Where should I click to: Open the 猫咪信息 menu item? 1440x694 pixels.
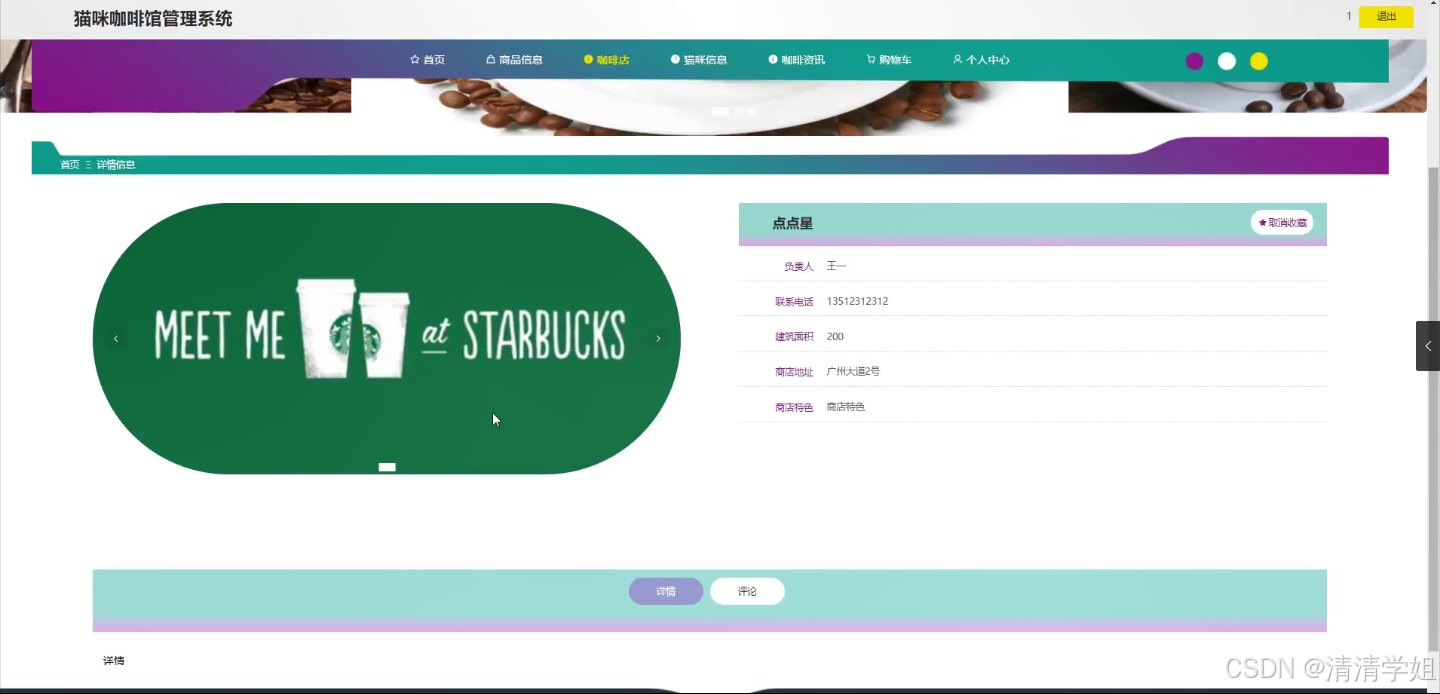pyautogui.click(x=699, y=60)
